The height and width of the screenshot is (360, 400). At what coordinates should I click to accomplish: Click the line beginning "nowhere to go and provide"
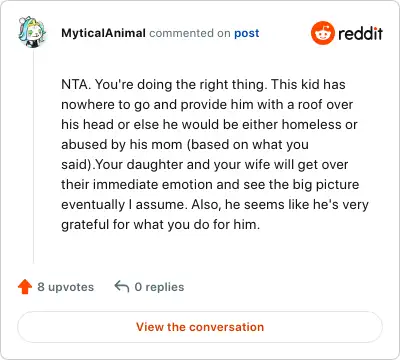(207, 105)
